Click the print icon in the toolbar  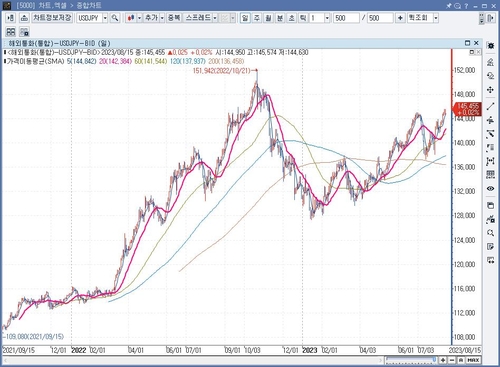coord(24,18)
